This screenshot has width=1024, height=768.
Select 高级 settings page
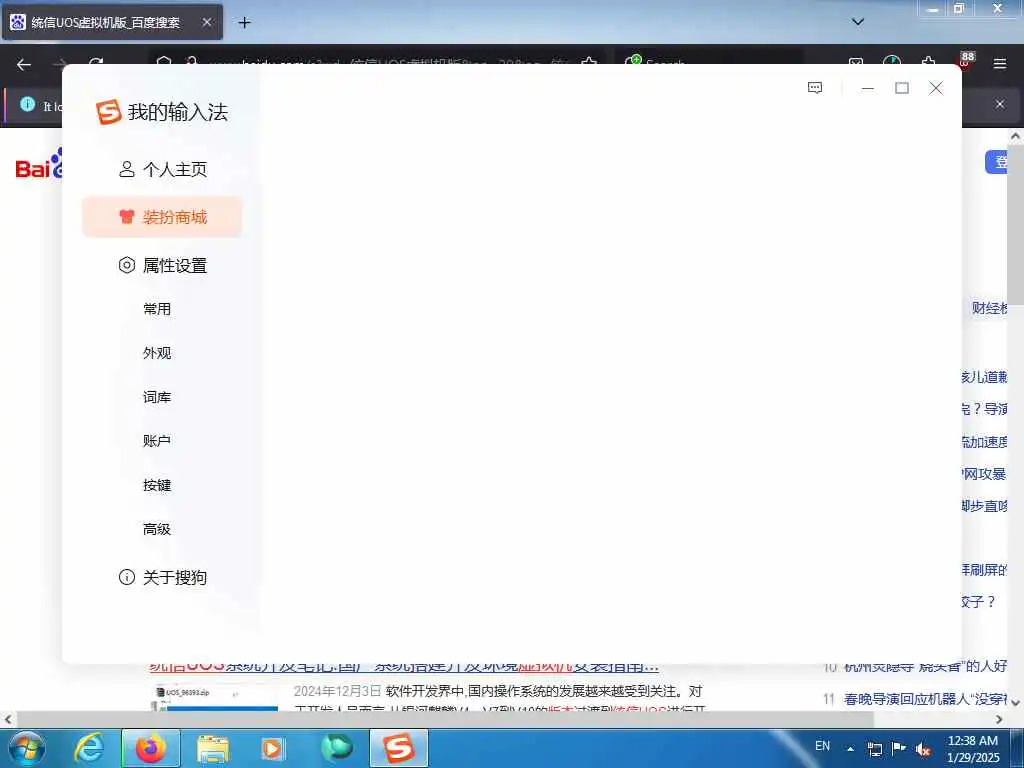157,529
